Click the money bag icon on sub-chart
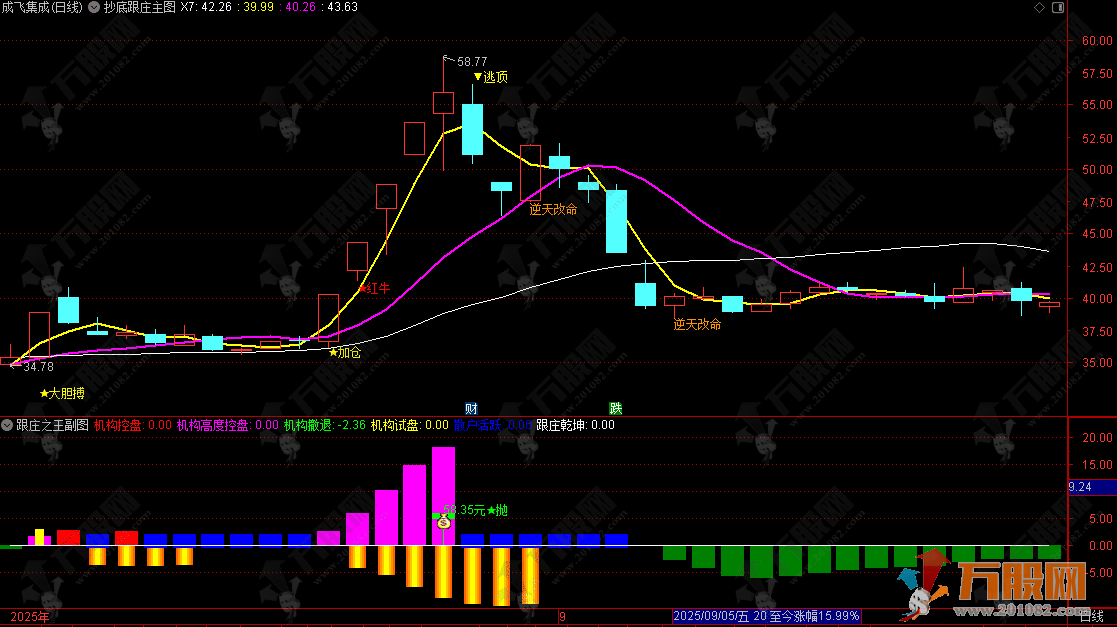 [x=444, y=520]
